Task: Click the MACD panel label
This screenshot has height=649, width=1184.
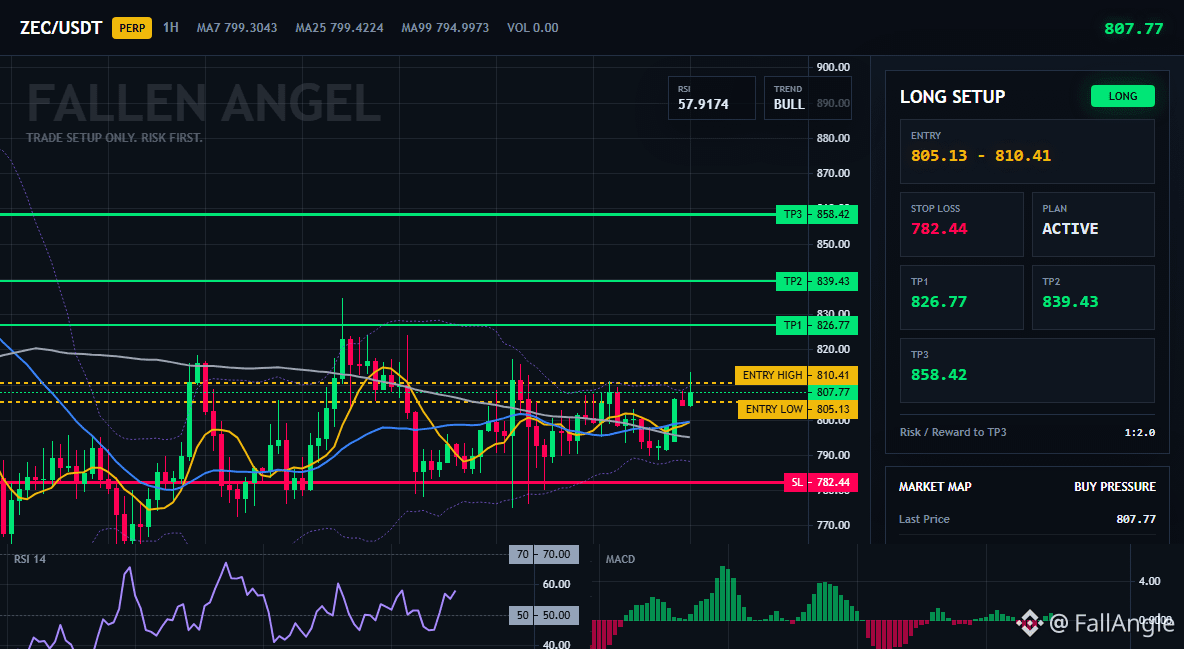Action: click(620, 559)
